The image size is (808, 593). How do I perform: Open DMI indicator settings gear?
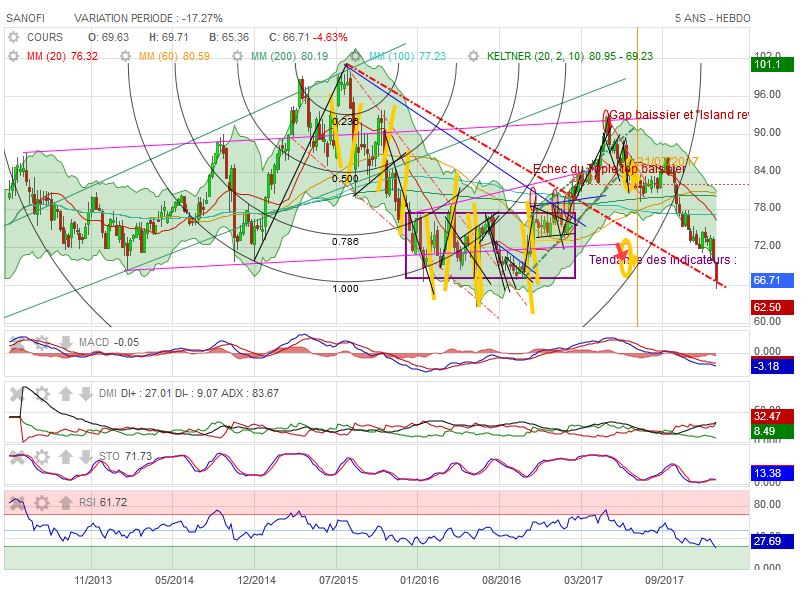(x=42, y=394)
